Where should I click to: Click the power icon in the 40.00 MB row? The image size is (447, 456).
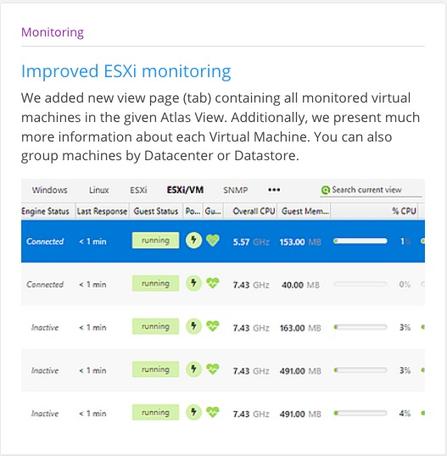[194, 283]
